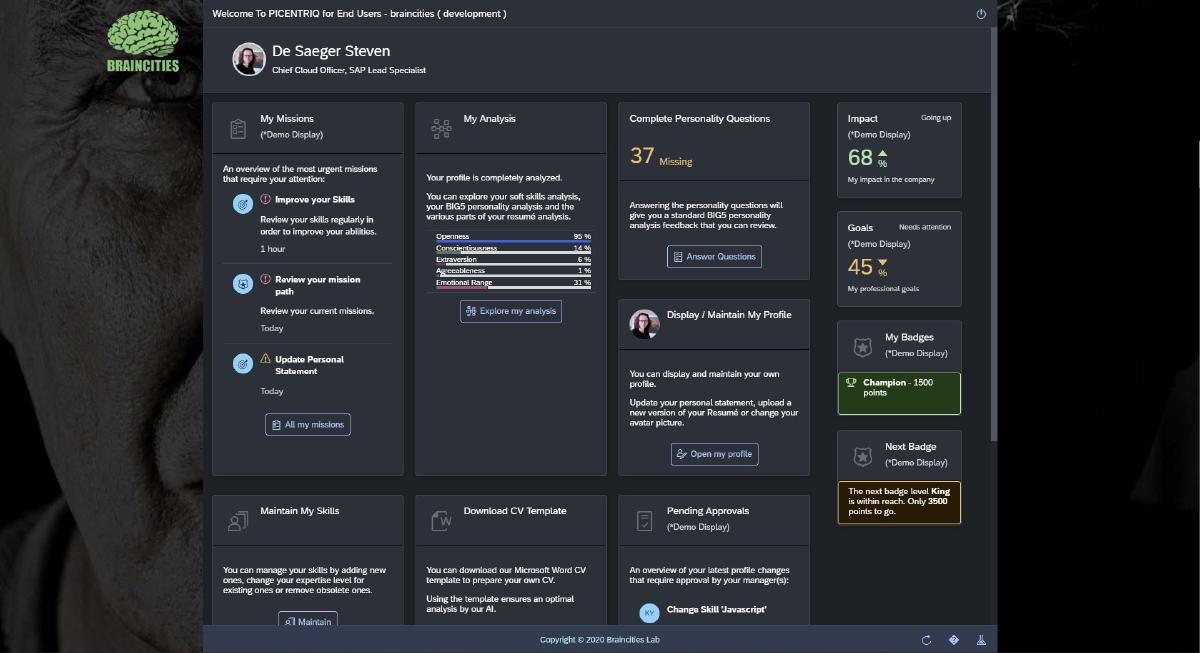
Task: Click the Maintain My Skills icon
Action: [238, 520]
